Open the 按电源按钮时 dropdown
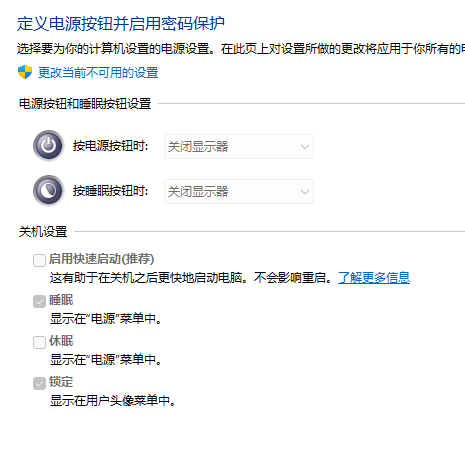The width and height of the screenshot is (465, 454). (x=239, y=146)
